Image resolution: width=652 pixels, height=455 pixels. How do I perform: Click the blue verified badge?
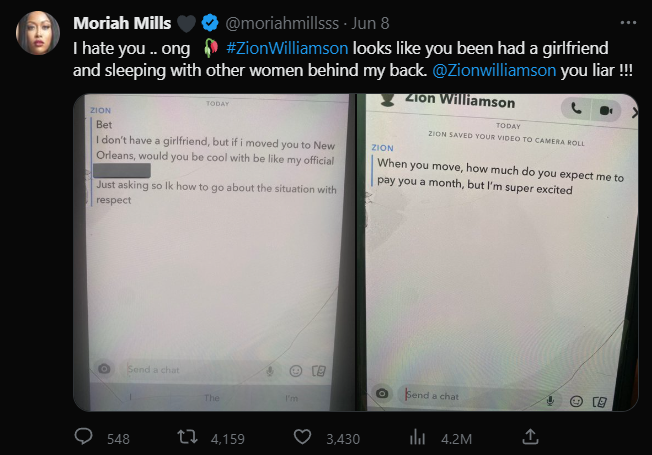(209, 22)
